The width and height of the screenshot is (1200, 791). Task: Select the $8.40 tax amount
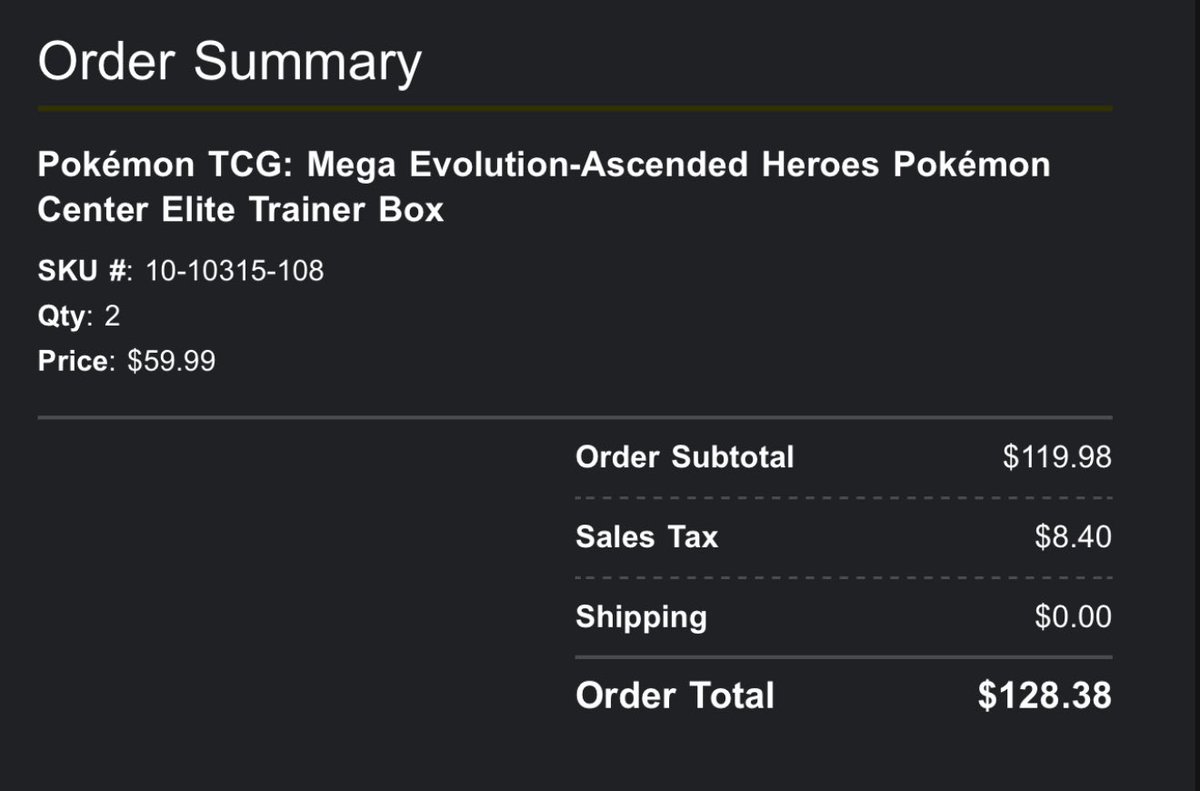point(1073,537)
